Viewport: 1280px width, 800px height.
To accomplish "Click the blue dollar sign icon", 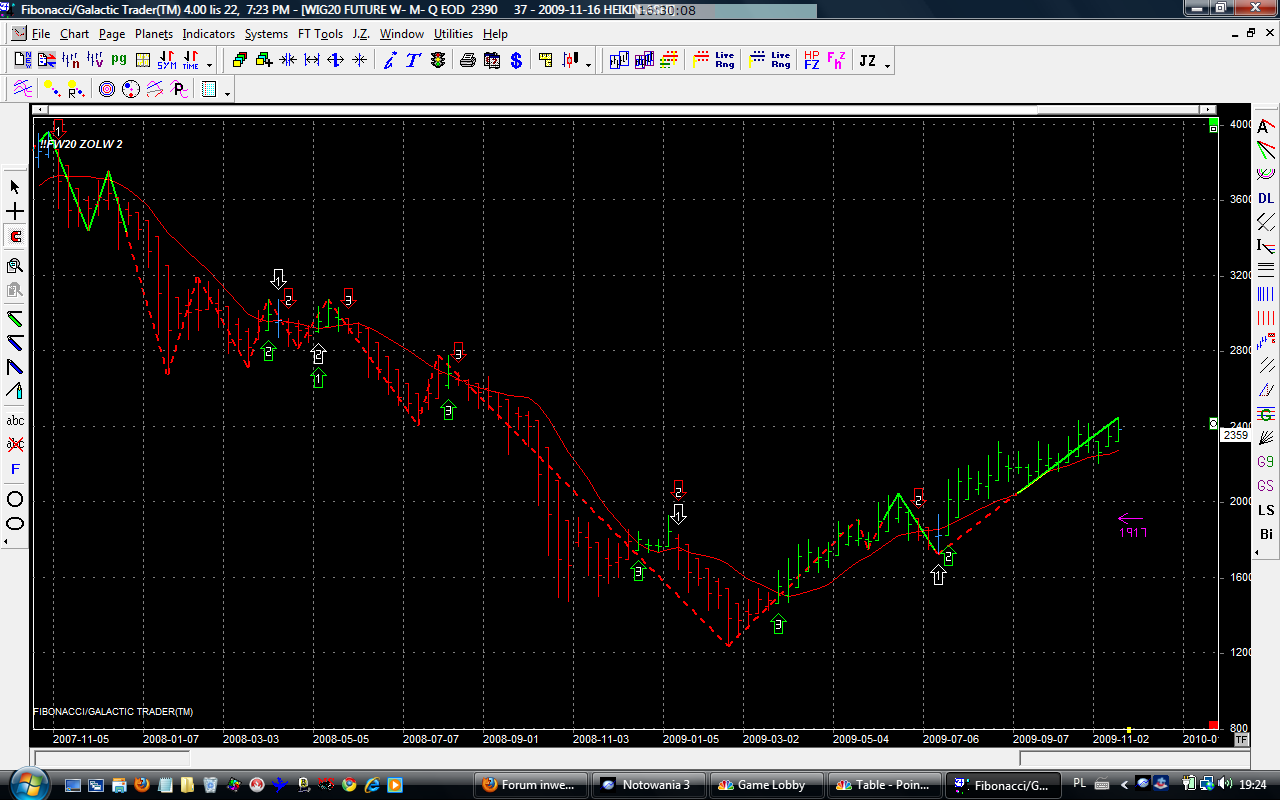I will [516, 61].
